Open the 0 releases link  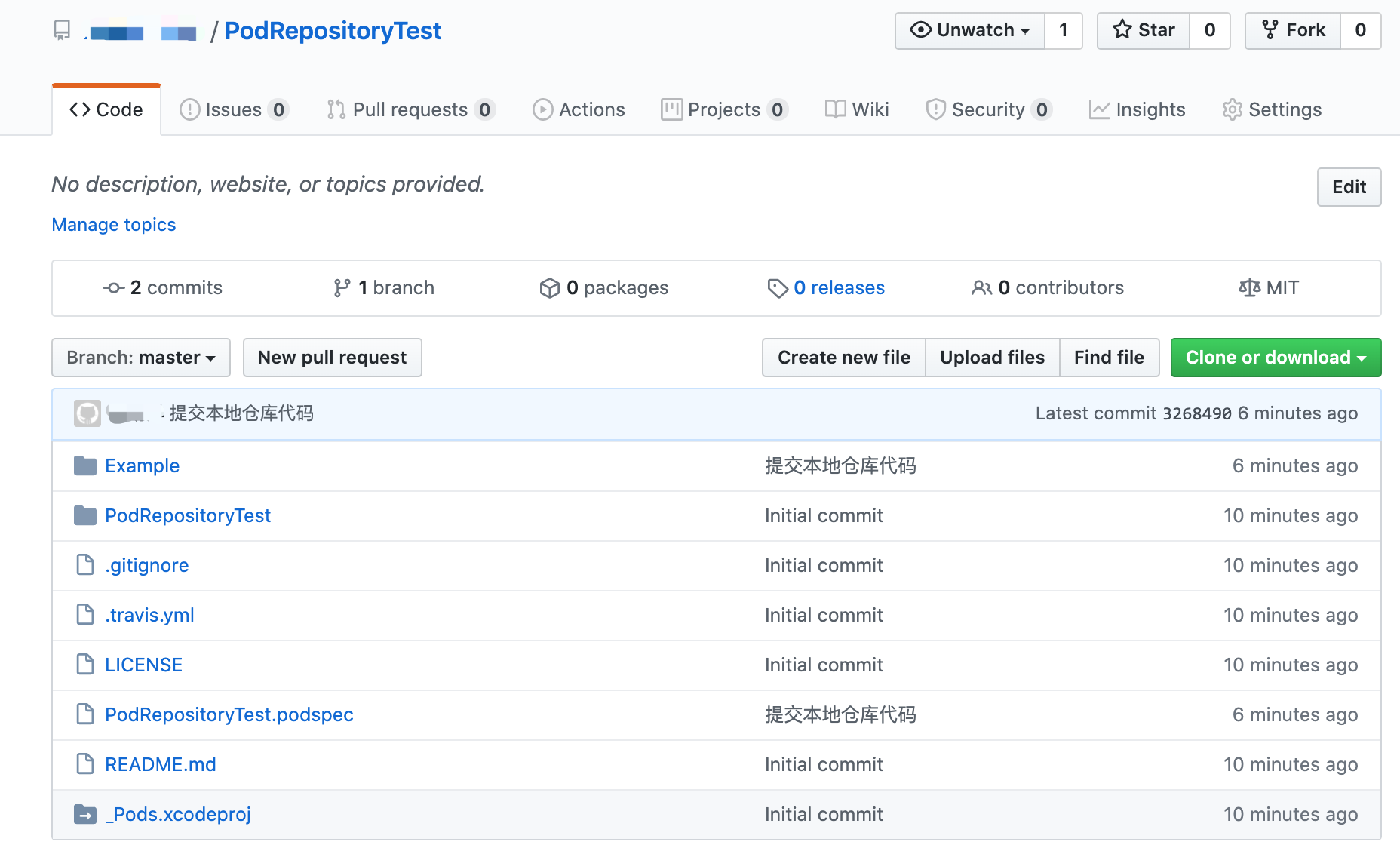826,288
